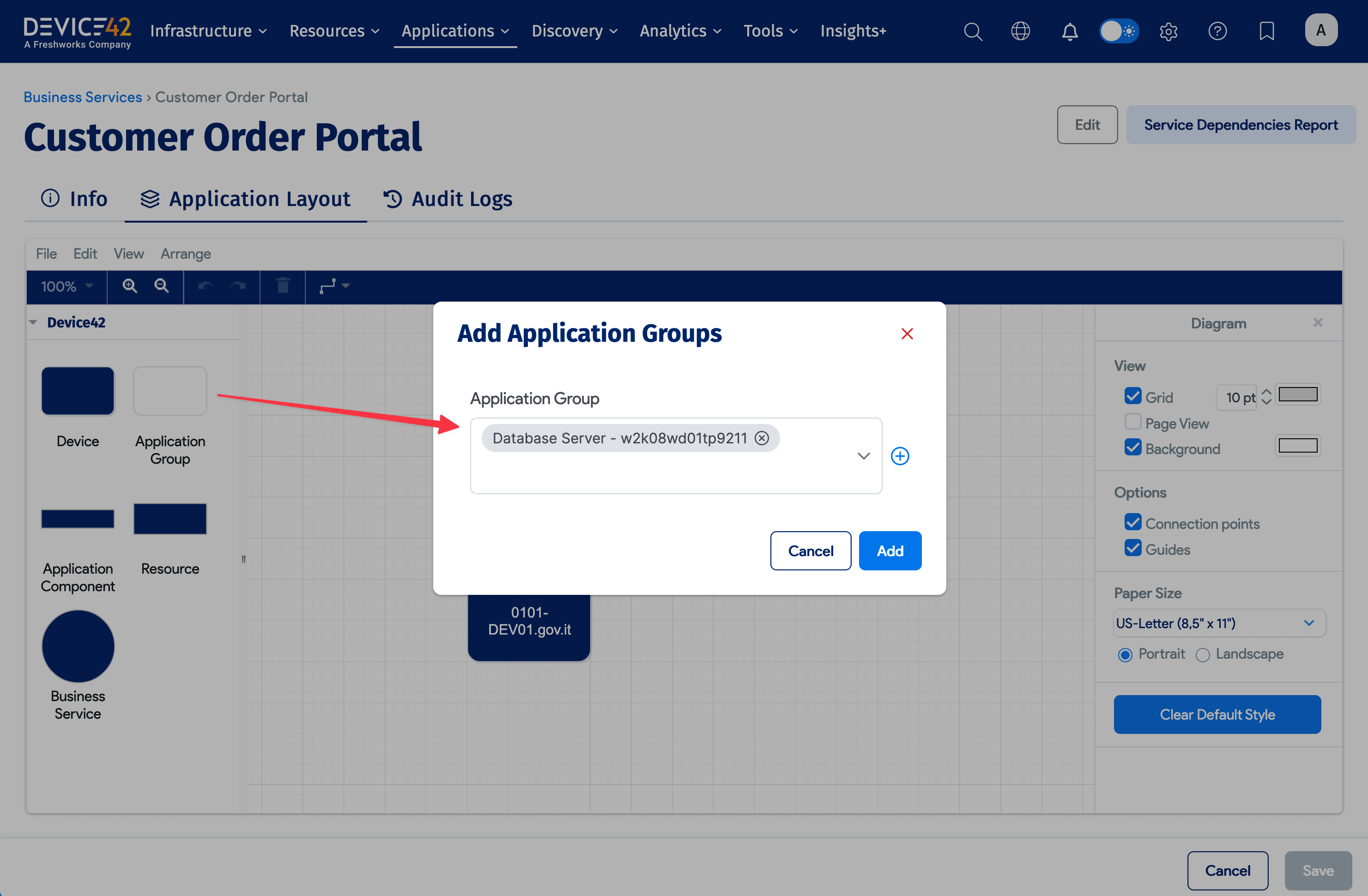The width and height of the screenshot is (1368, 896).
Task: Select the Zoom In tool
Action: click(129, 285)
